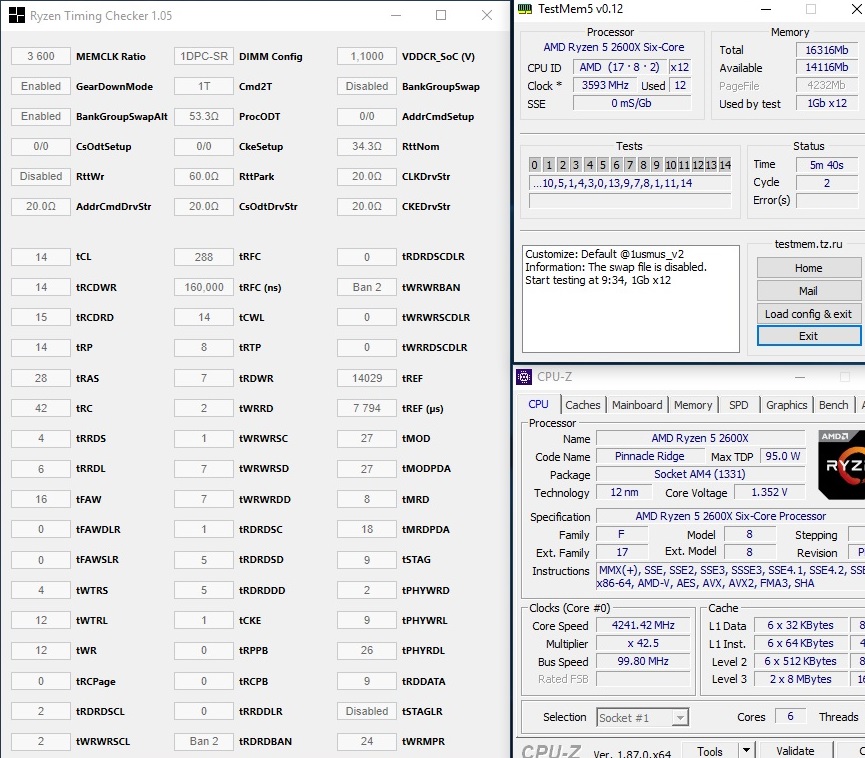
Task: Click the tRAS value 28
Action: click(x=41, y=378)
